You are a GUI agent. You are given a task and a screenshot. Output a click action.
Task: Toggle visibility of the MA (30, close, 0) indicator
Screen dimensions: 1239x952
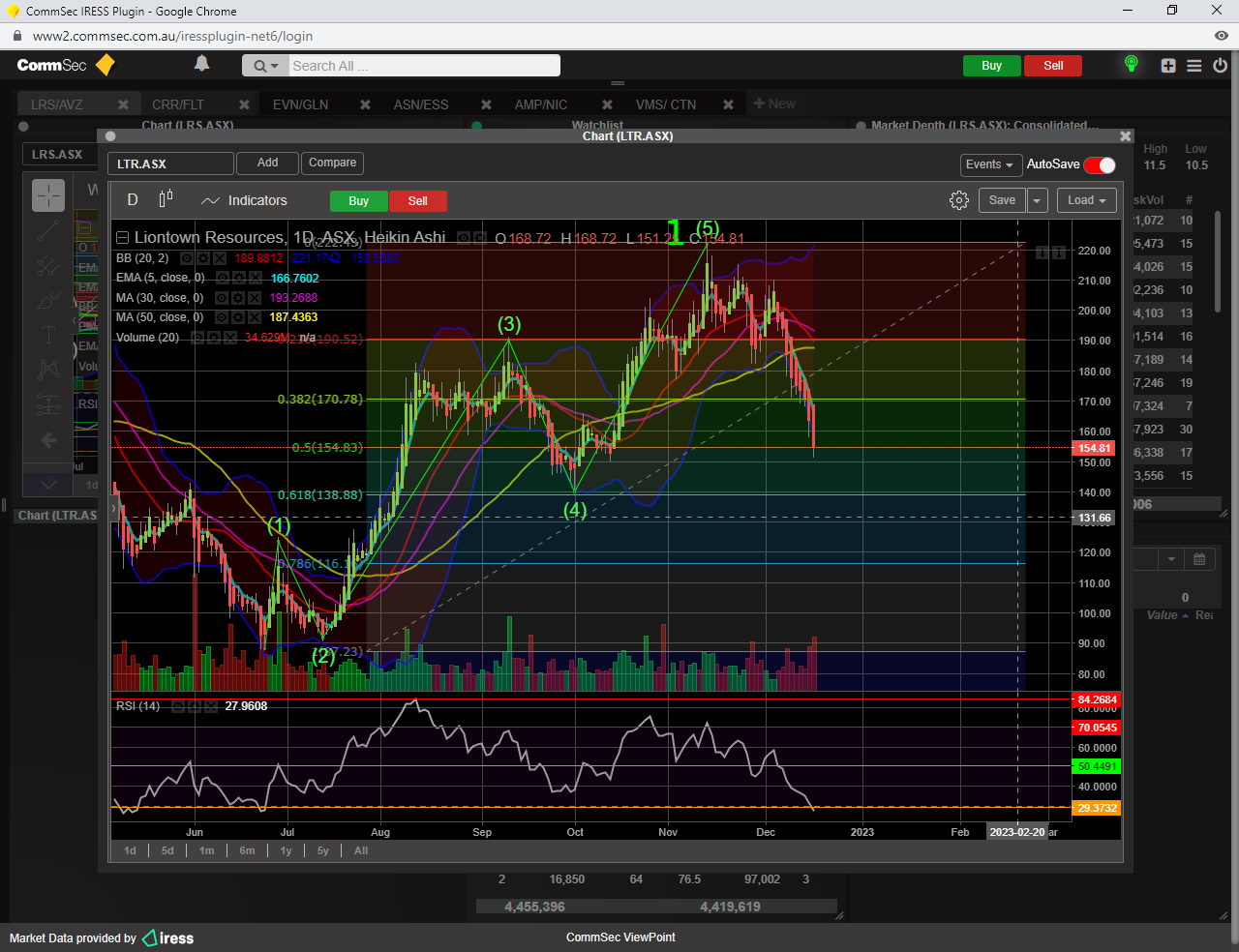coord(222,298)
